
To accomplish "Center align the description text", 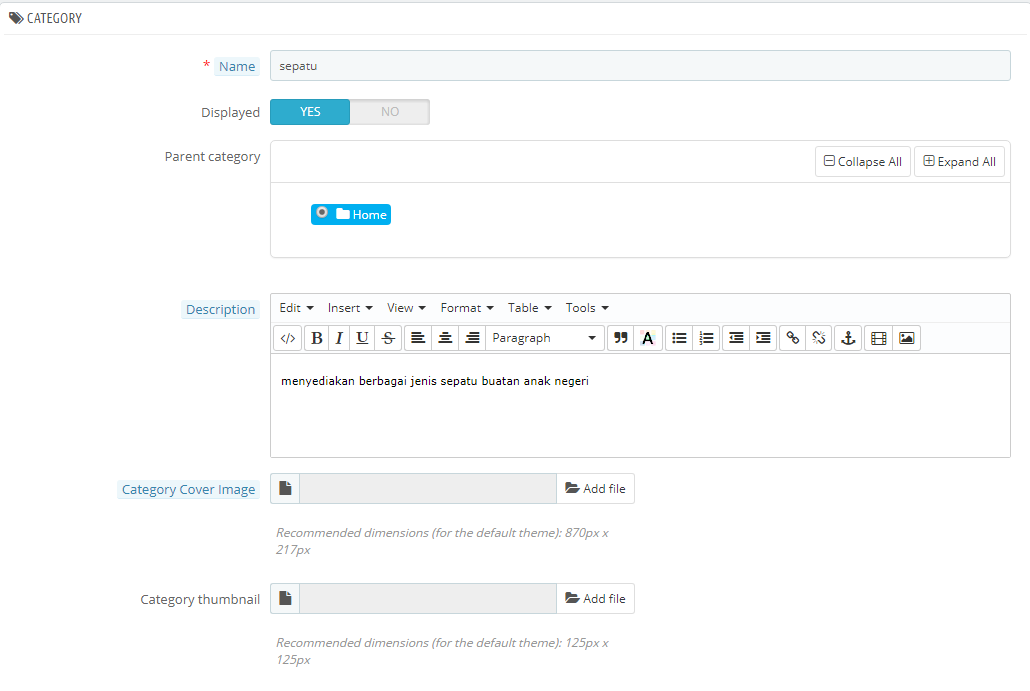I will [x=445, y=338].
